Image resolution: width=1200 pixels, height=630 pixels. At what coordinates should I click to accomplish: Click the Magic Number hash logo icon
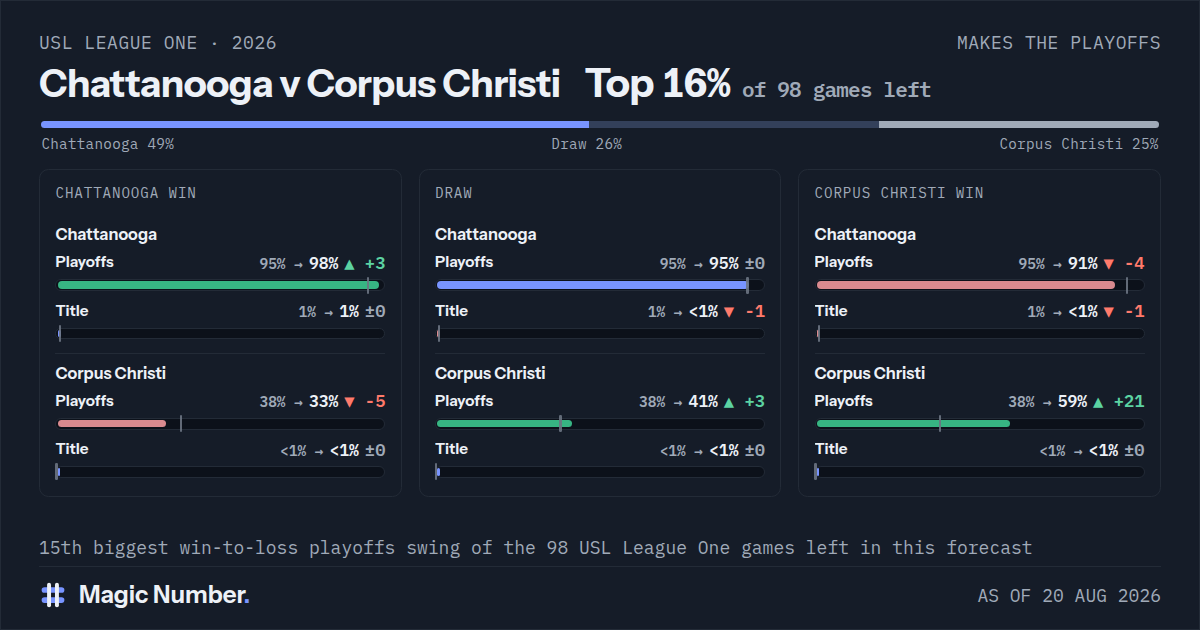click(53, 595)
